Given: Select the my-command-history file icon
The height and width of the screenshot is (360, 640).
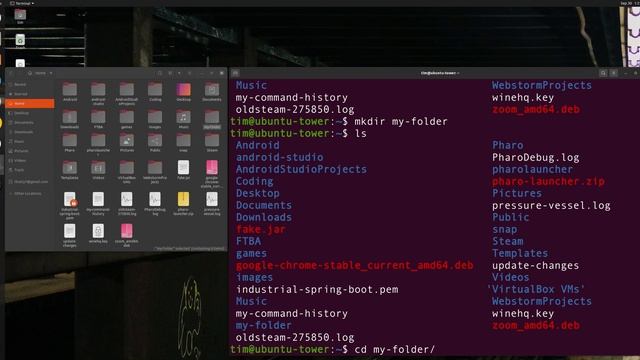Looking at the screenshot, I should point(98,199).
